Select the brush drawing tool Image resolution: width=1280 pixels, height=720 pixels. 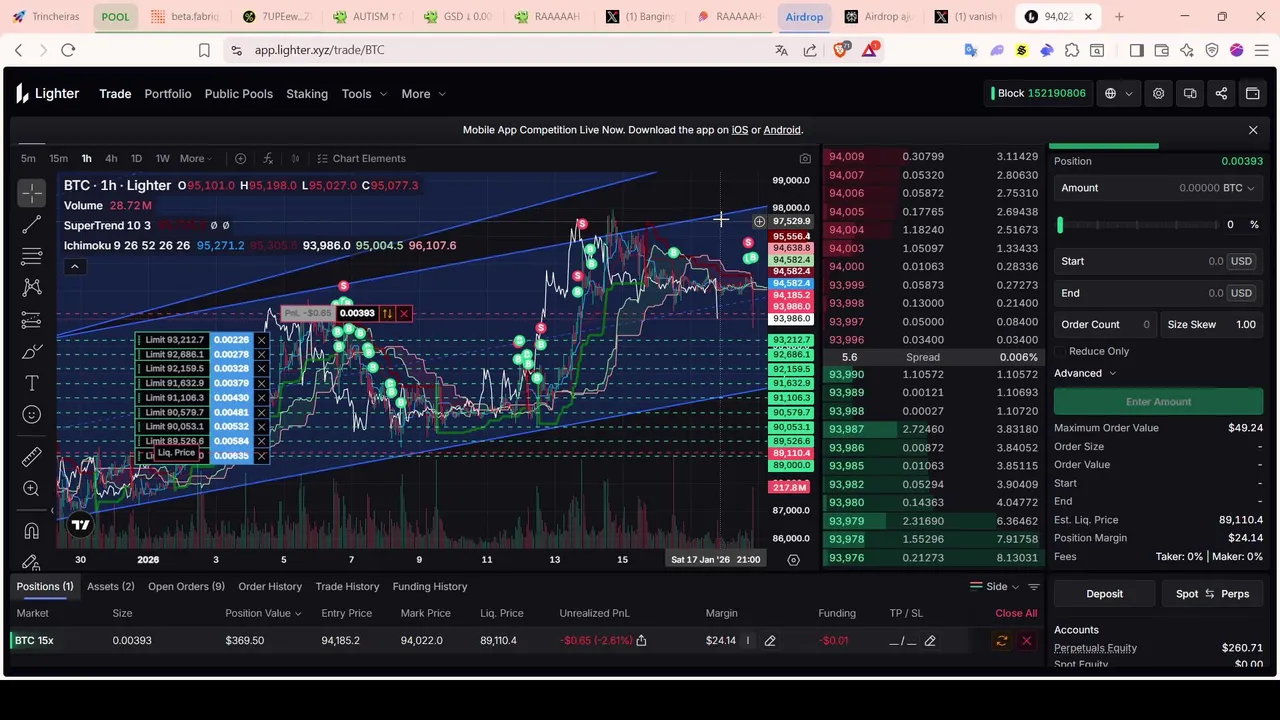coord(31,352)
